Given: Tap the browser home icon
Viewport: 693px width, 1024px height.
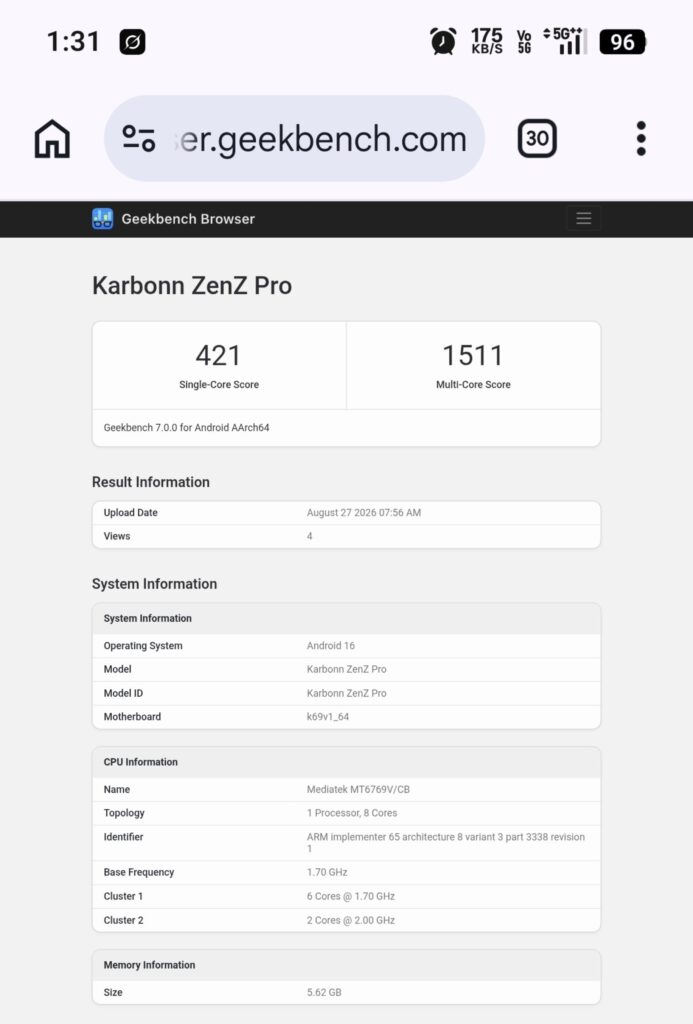Looking at the screenshot, I should pos(52,138).
